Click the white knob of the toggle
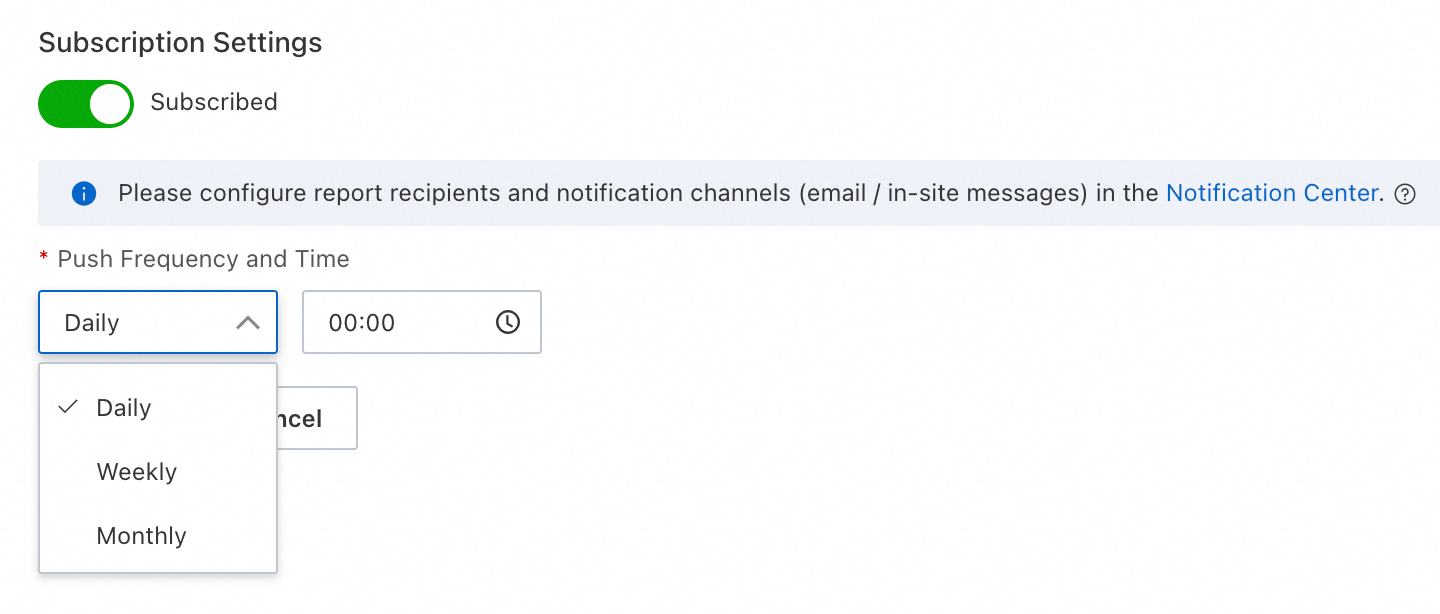The width and height of the screenshot is (1440, 614). pyautogui.click(x=110, y=104)
